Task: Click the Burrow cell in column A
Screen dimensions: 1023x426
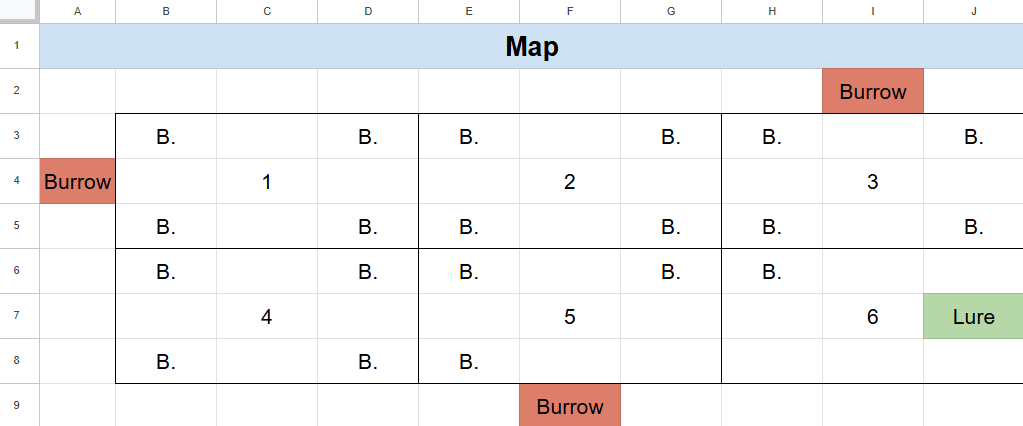Action: (x=78, y=181)
